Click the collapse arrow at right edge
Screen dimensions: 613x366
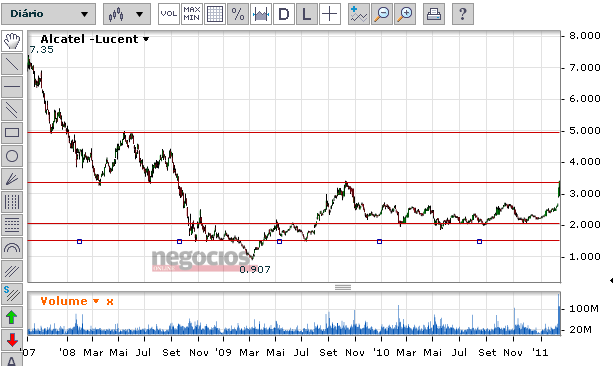click(x=611, y=280)
